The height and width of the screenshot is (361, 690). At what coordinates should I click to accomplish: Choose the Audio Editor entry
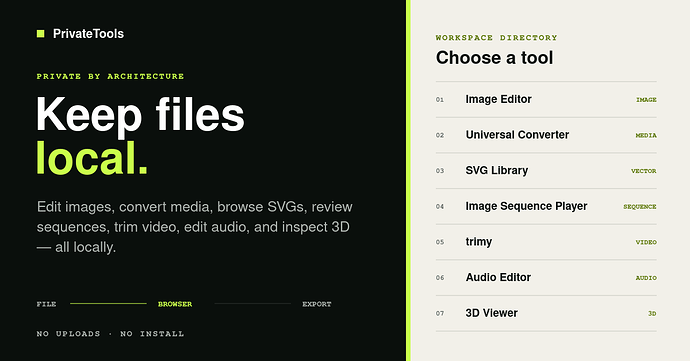pyautogui.click(x=546, y=278)
